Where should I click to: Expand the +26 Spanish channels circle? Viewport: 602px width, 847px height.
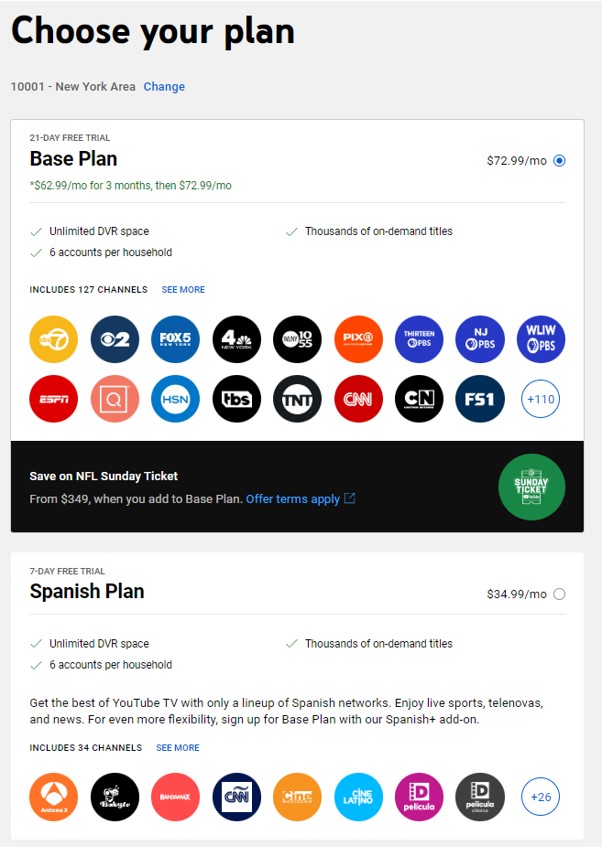click(540, 797)
